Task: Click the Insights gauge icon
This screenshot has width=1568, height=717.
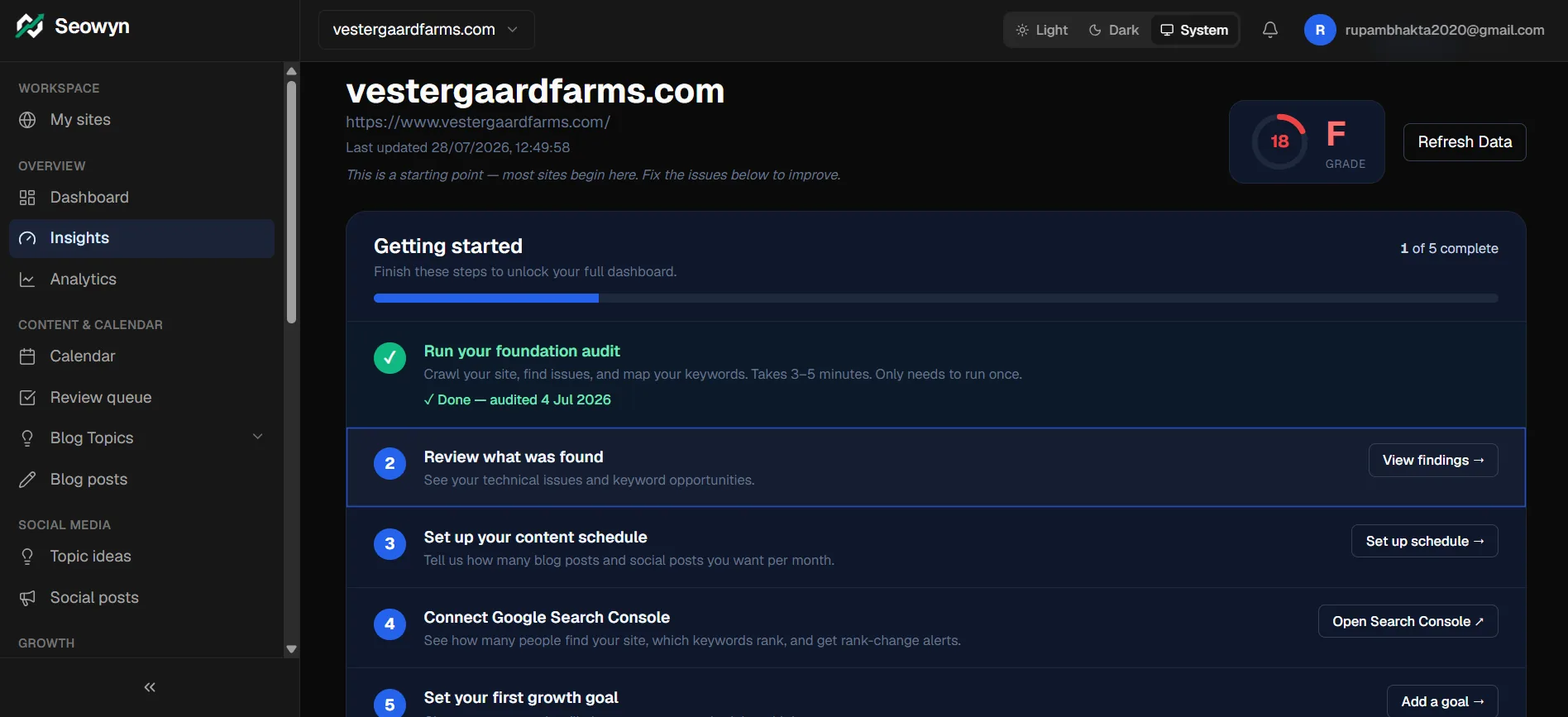Action: (x=27, y=238)
